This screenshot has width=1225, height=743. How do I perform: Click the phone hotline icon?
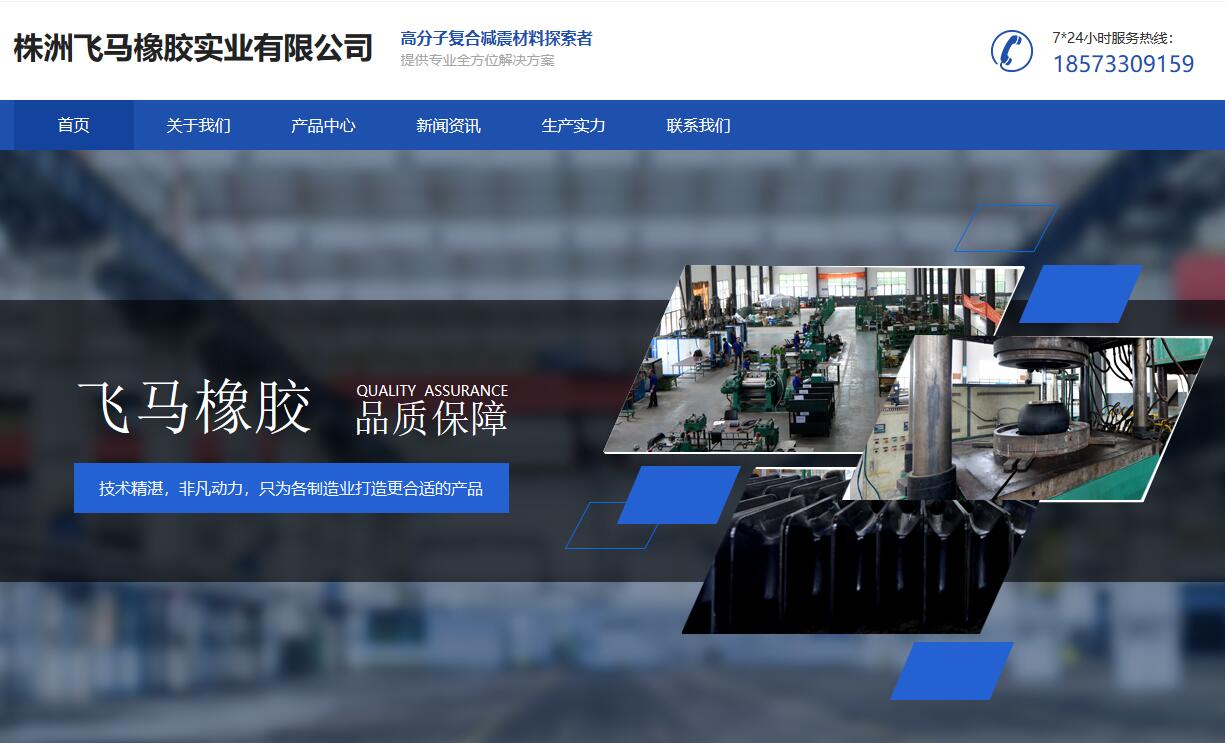click(1011, 51)
